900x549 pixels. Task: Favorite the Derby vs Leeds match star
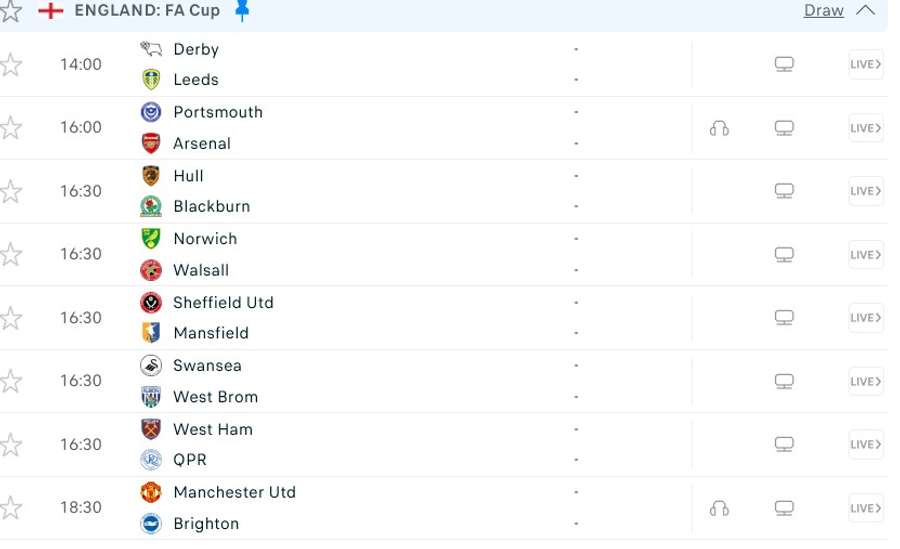coord(11,65)
